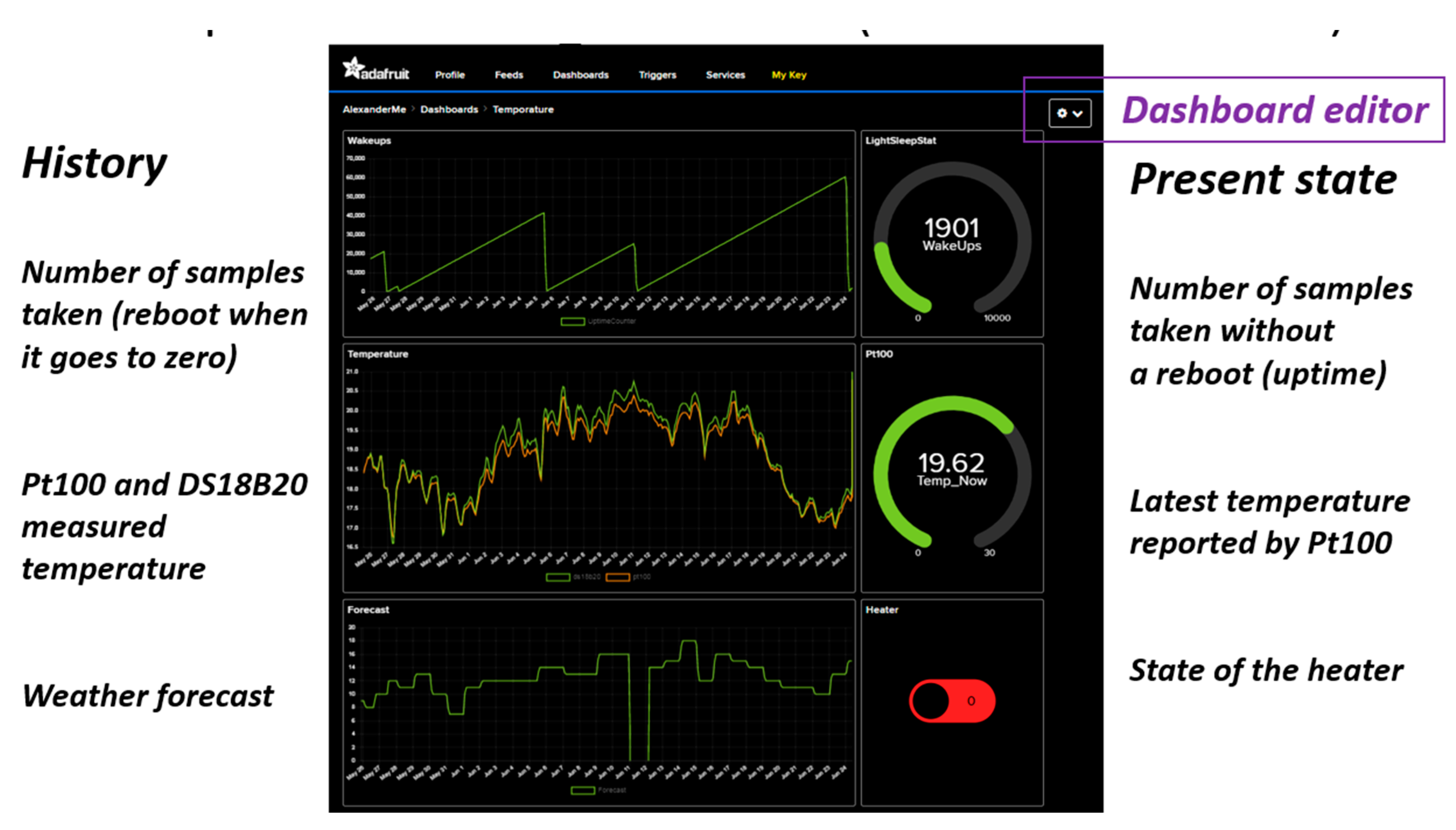The width and height of the screenshot is (1456, 830).
Task: Click the Forecast chart legend swatch
Action: click(x=583, y=790)
